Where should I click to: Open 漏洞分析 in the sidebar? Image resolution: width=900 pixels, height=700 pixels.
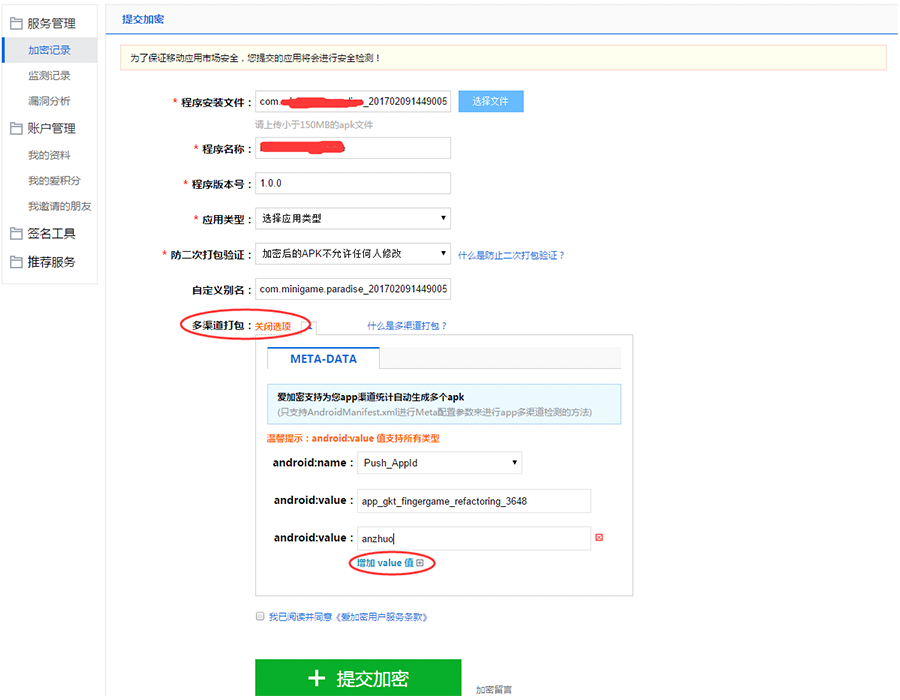pyautogui.click(x=49, y=101)
